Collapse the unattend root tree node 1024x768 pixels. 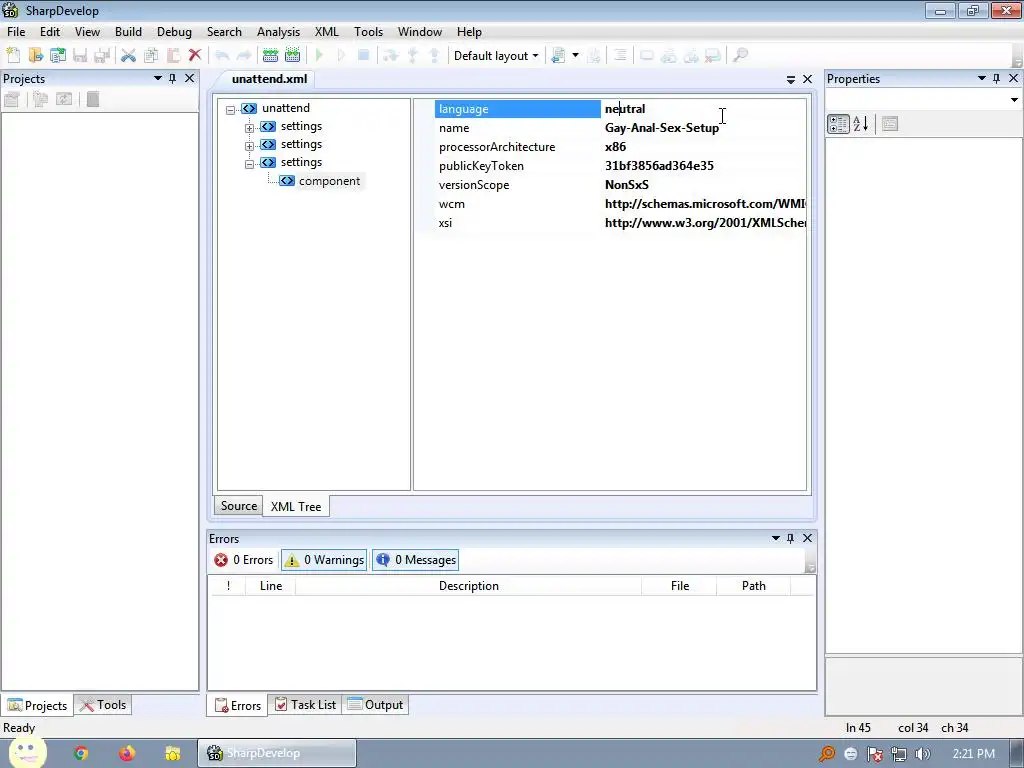pos(230,110)
